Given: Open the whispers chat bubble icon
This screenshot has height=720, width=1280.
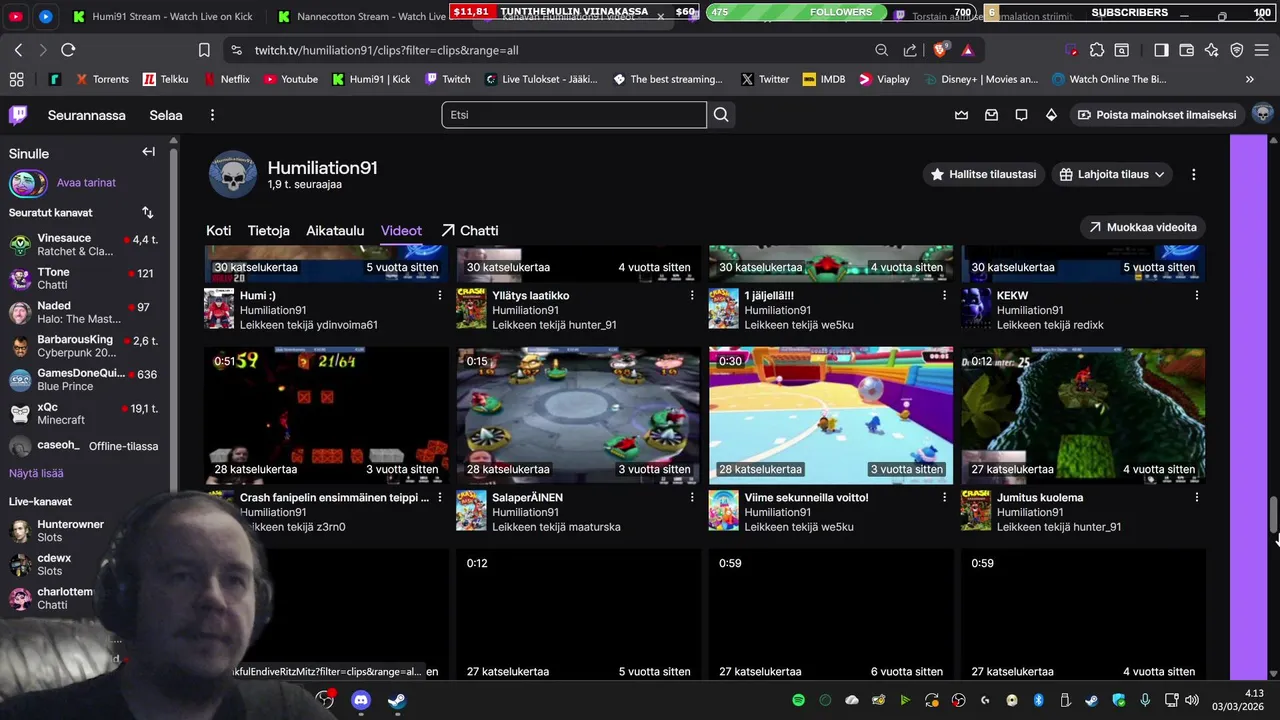Looking at the screenshot, I should coord(1021,115).
